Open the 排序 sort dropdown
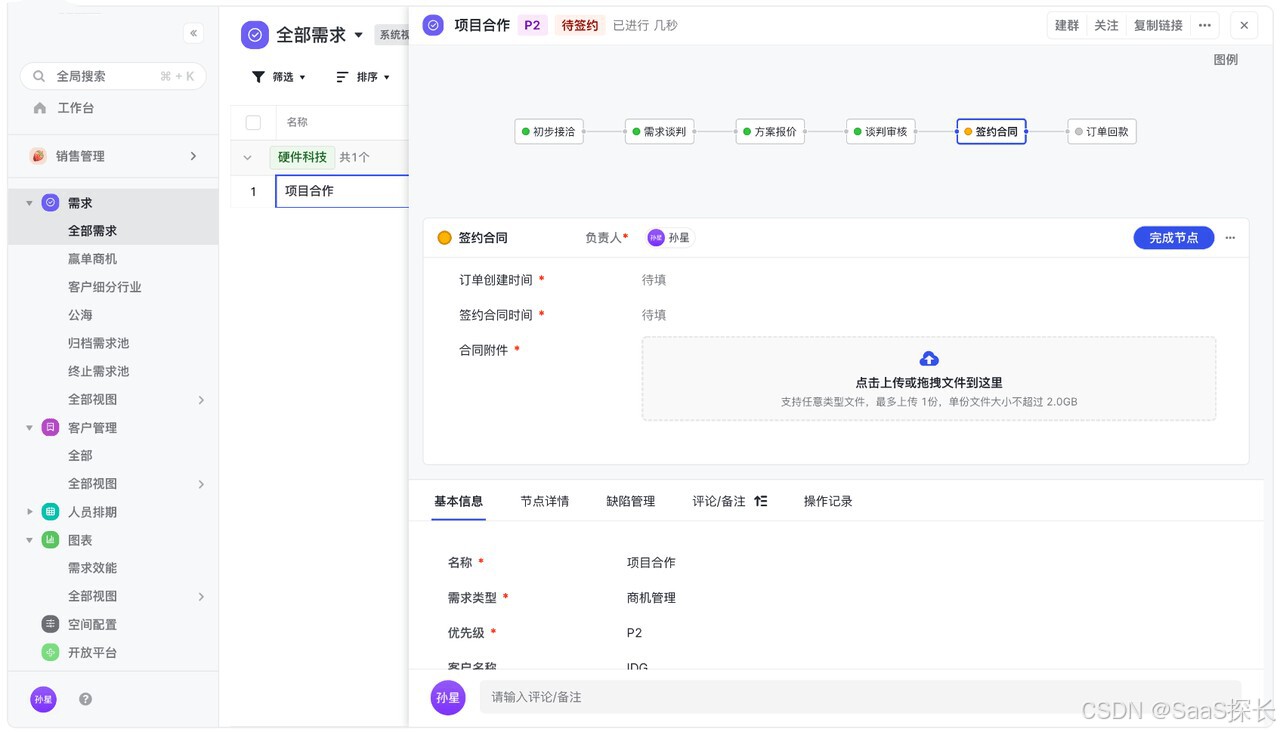The width and height of the screenshot is (1280, 732). (363, 77)
